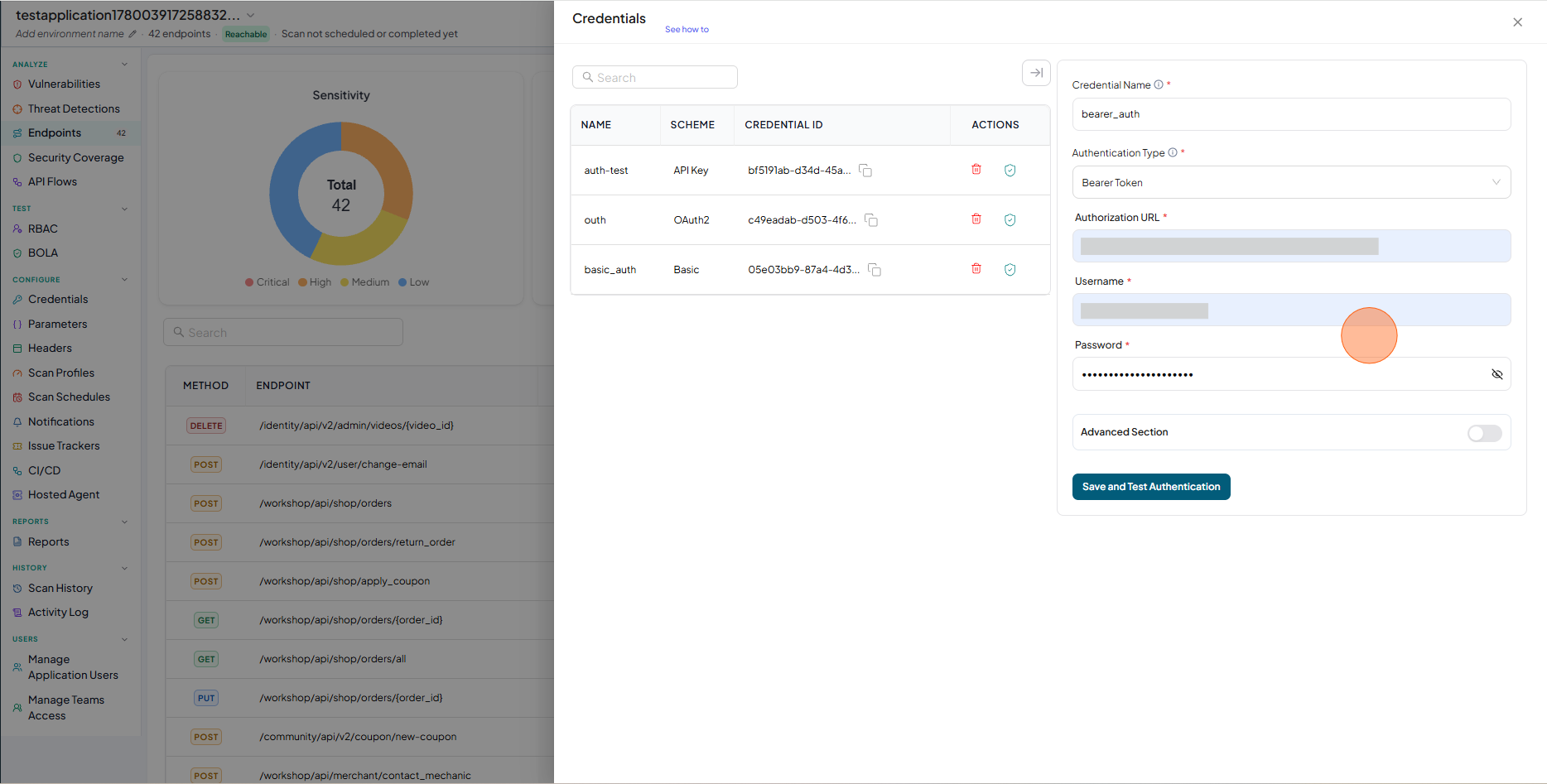
Task: Open the See how to link
Action: tap(687, 29)
